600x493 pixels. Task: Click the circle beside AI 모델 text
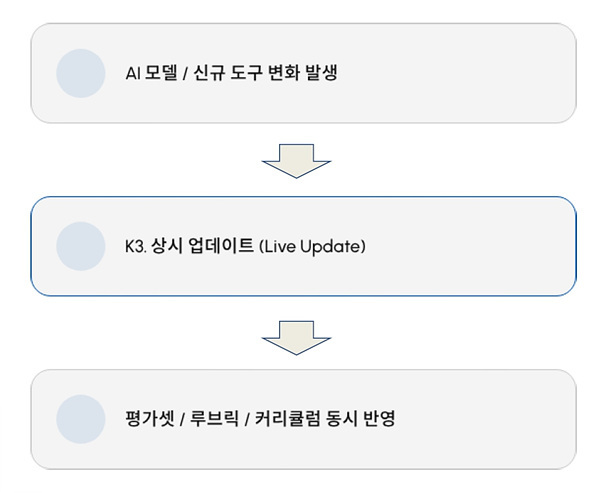81,72
